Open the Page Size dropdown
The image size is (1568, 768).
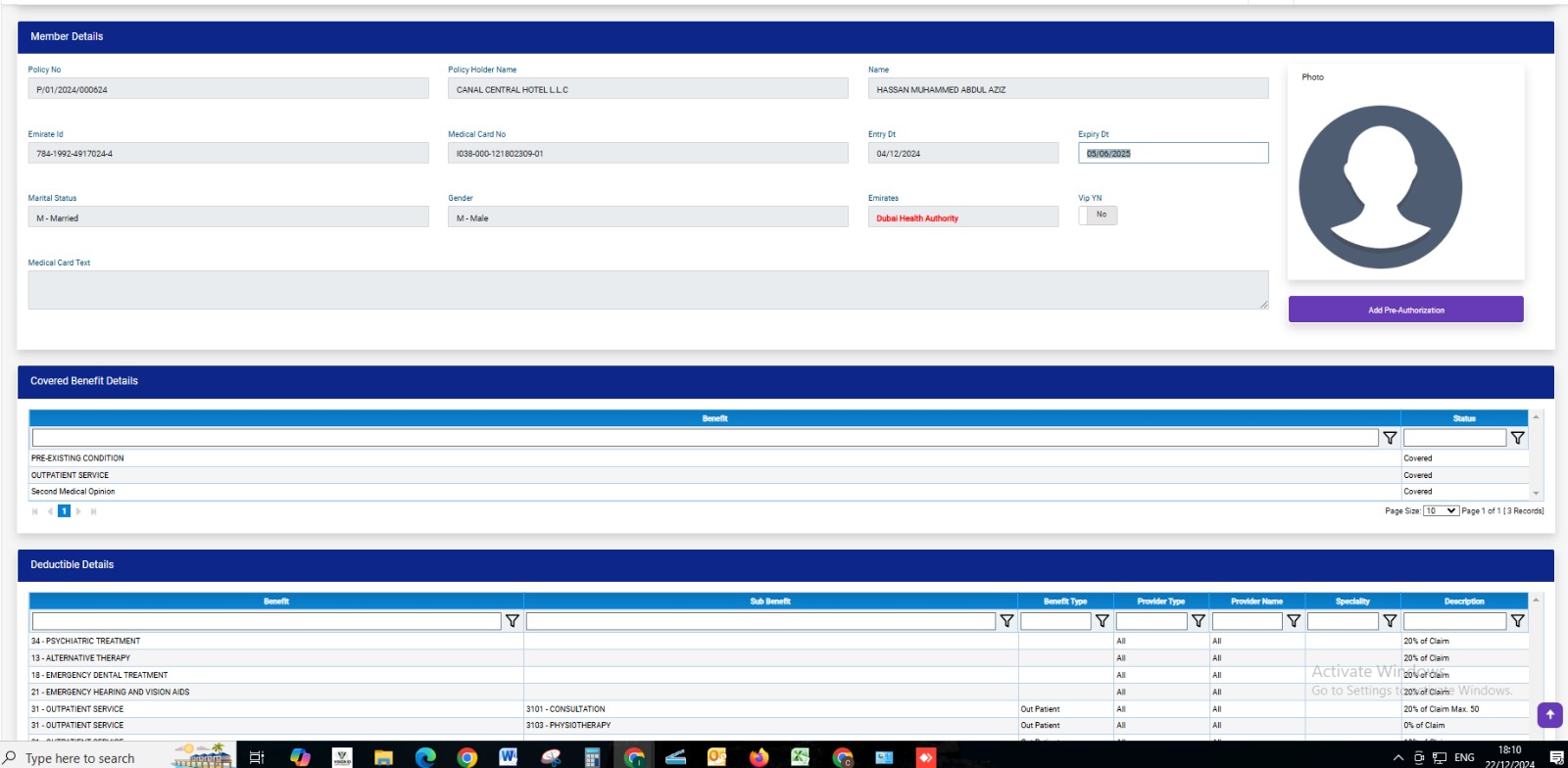click(x=1441, y=511)
